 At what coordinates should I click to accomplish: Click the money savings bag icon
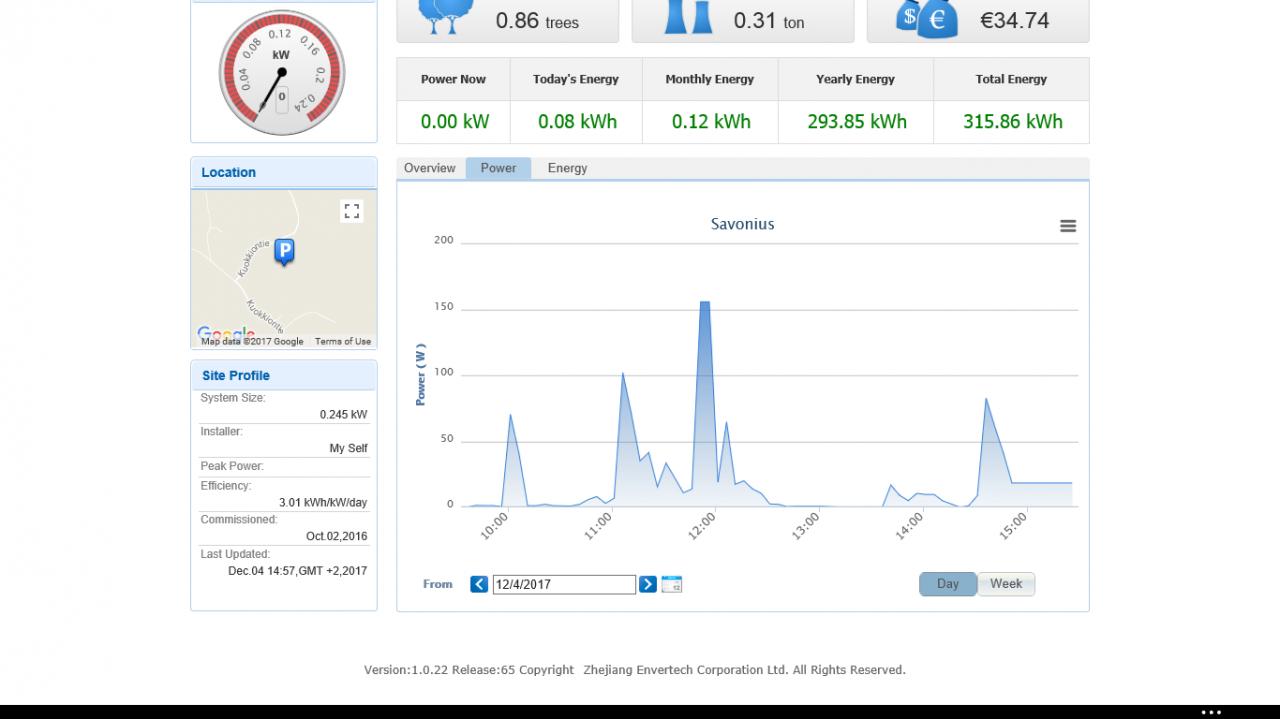coord(927,17)
